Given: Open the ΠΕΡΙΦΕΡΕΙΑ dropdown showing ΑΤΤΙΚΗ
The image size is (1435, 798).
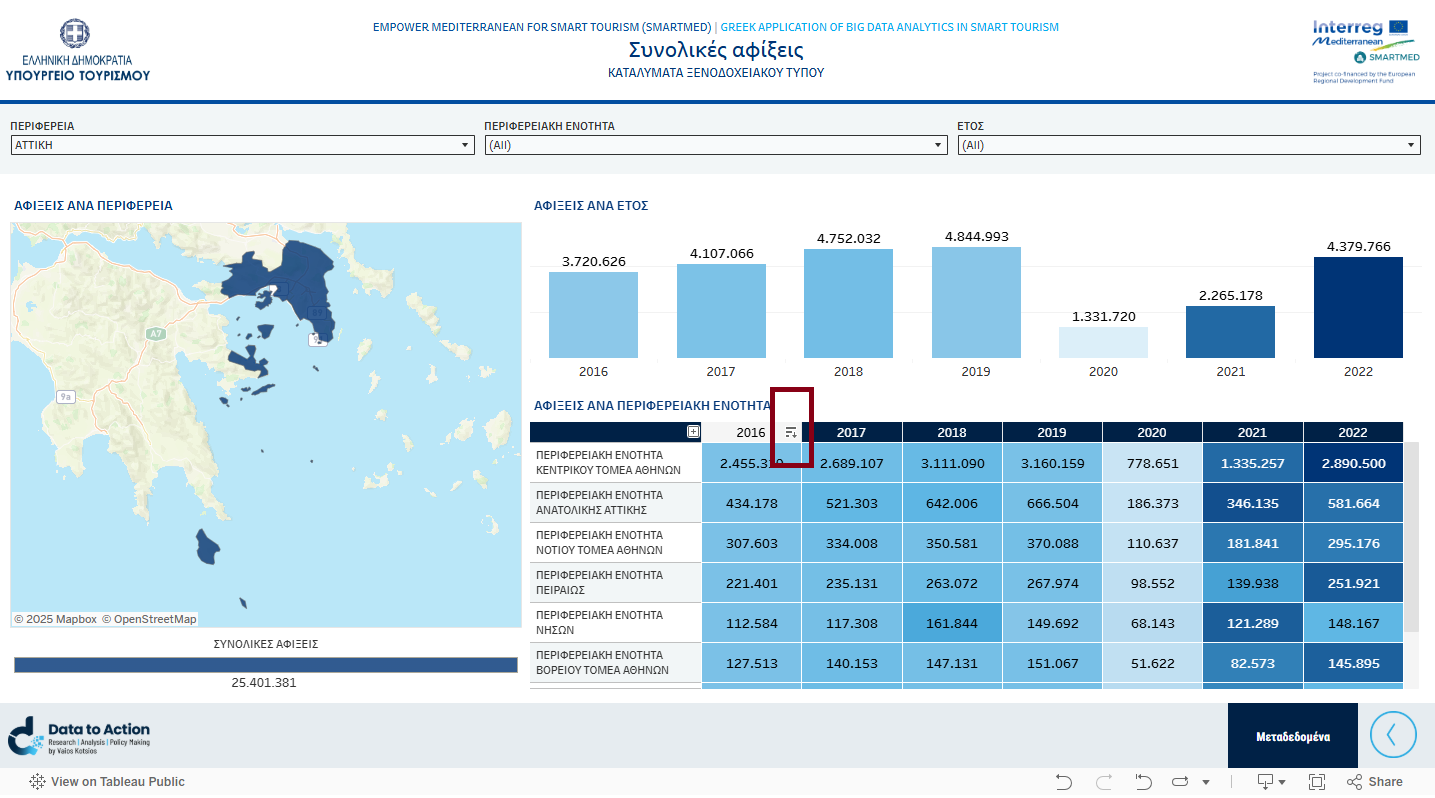Looking at the screenshot, I should [x=242, y=145].
